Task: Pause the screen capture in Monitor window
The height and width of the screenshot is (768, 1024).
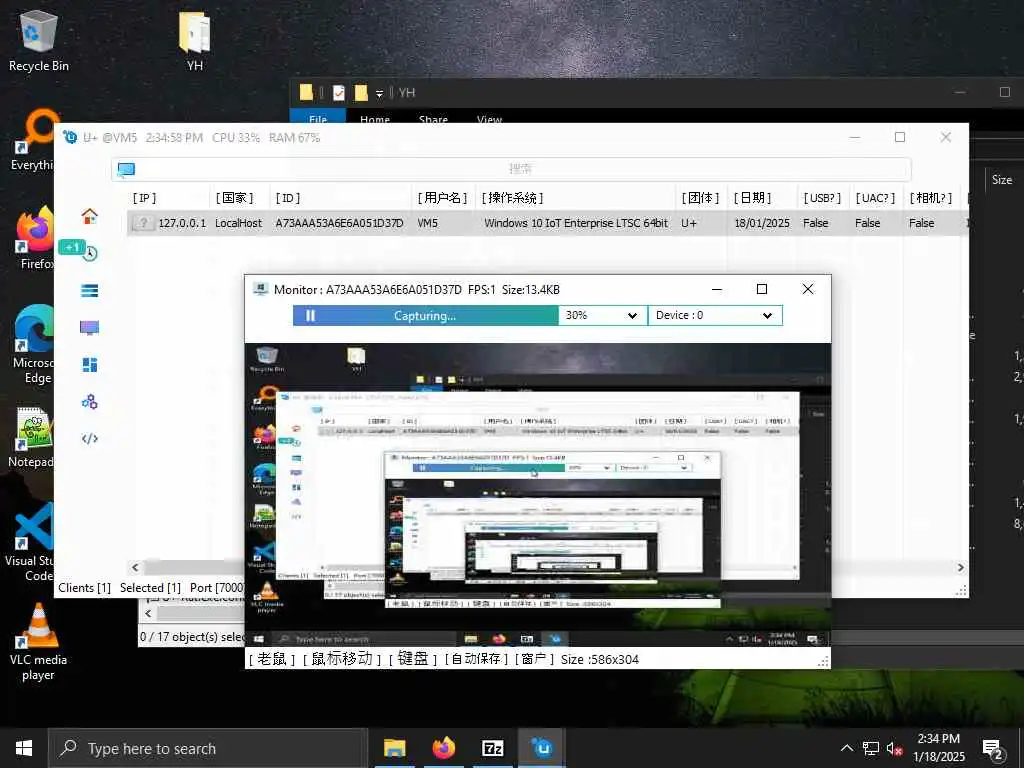Action: pyautogui.click(x=310, y=315)
